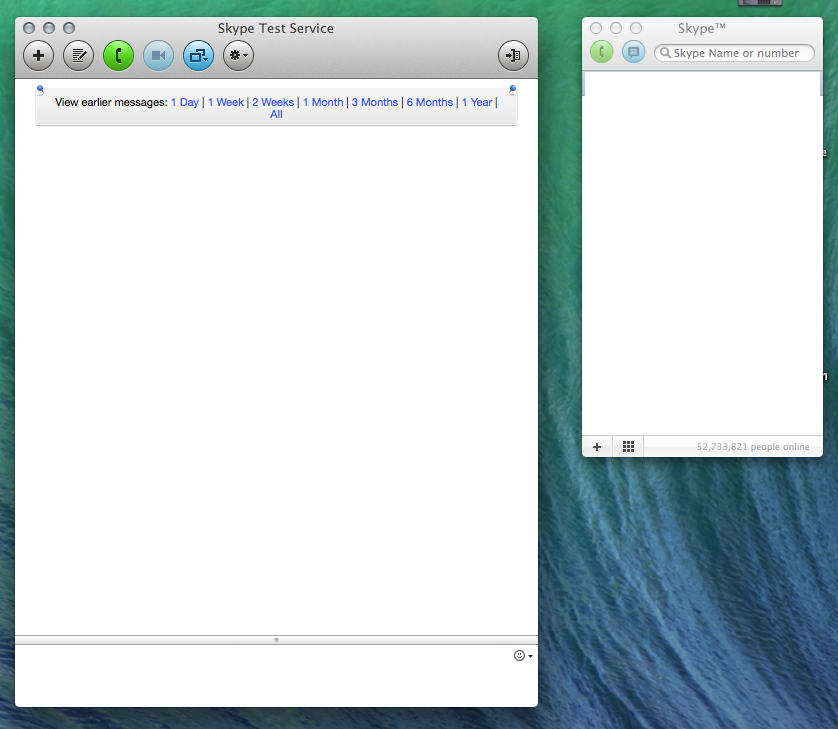Close the Skype contacts window
This screenshot has width=838, height=729.
(596, 28)
